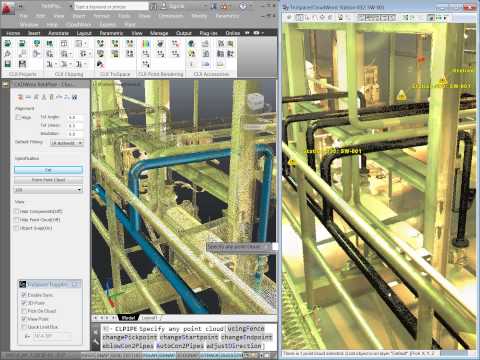Click the first icon in CLR Projects panel

[8, 44]
